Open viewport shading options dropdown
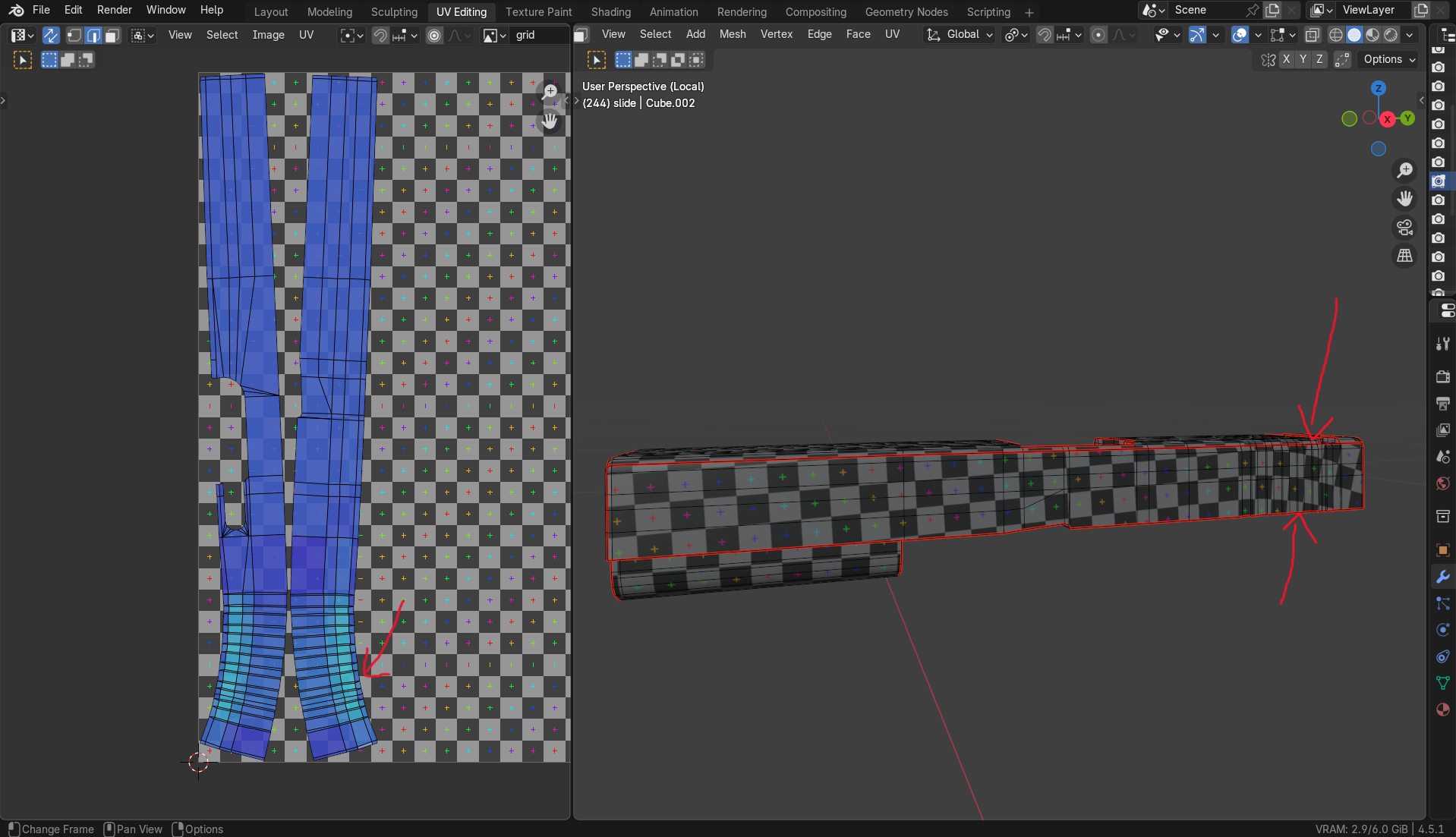1456x837 pixels. click(x=1410, y=34)
